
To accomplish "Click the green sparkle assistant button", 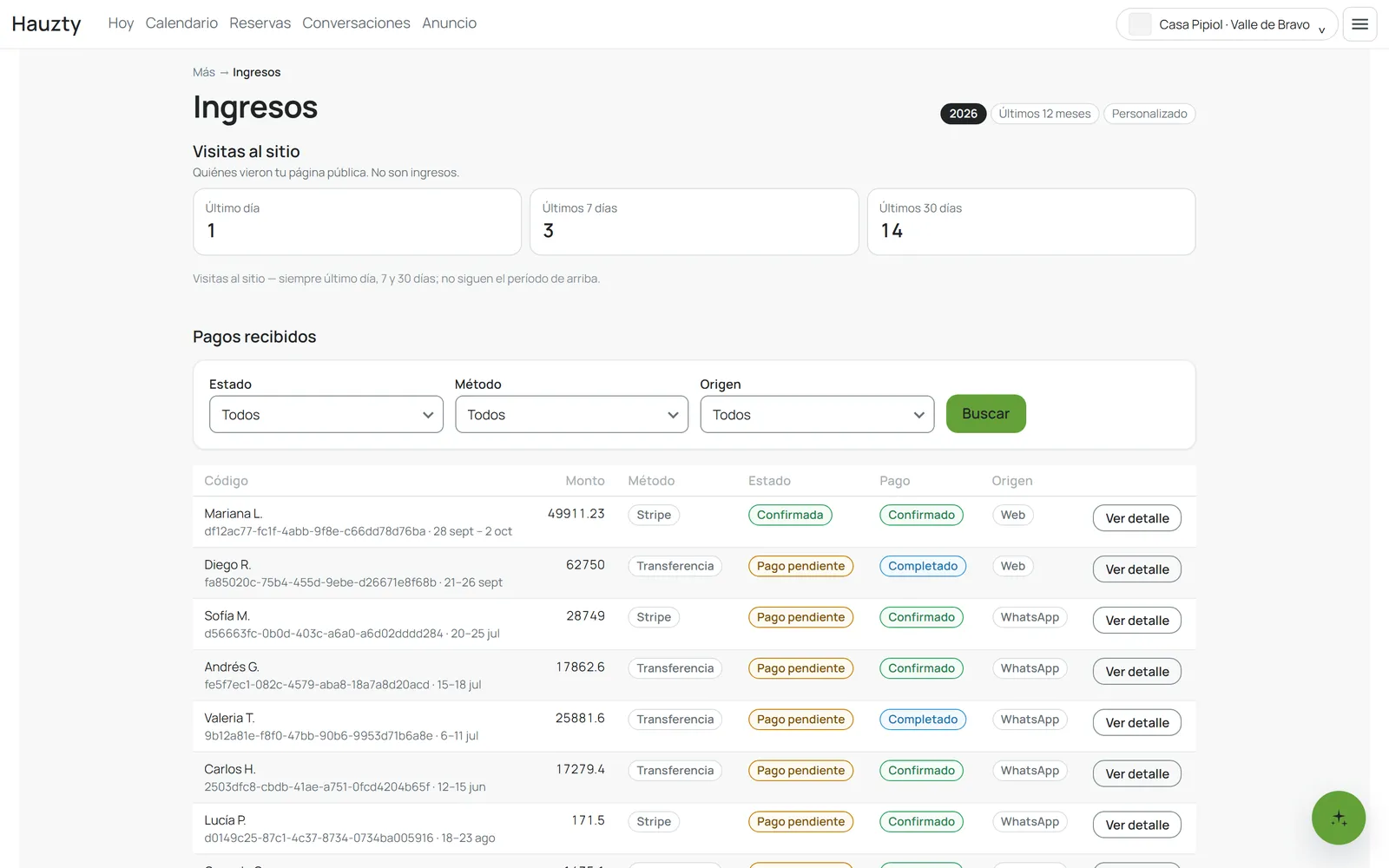I will [x=1338, y=818].
